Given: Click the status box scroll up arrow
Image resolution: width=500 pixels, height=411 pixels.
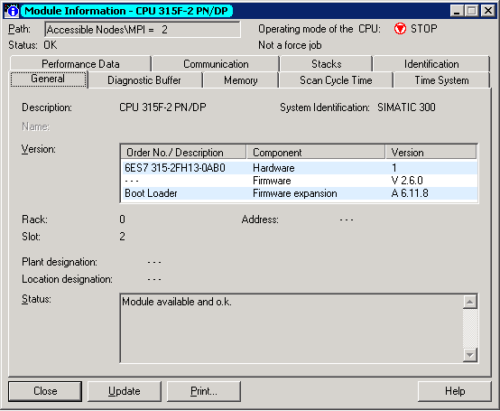Looking at the screenshot, I should [x=470, y=302].
